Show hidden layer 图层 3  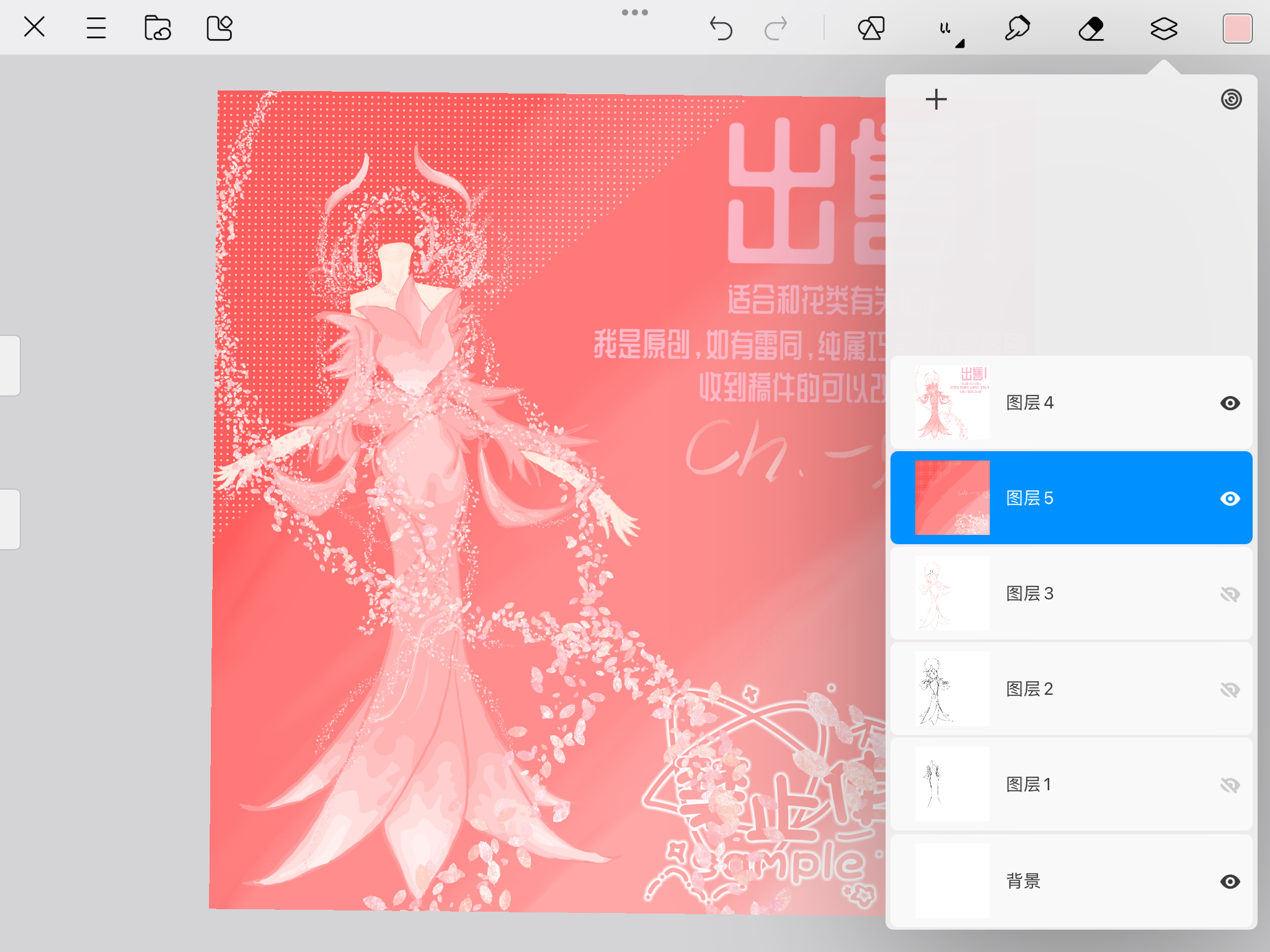[1230, 594]
